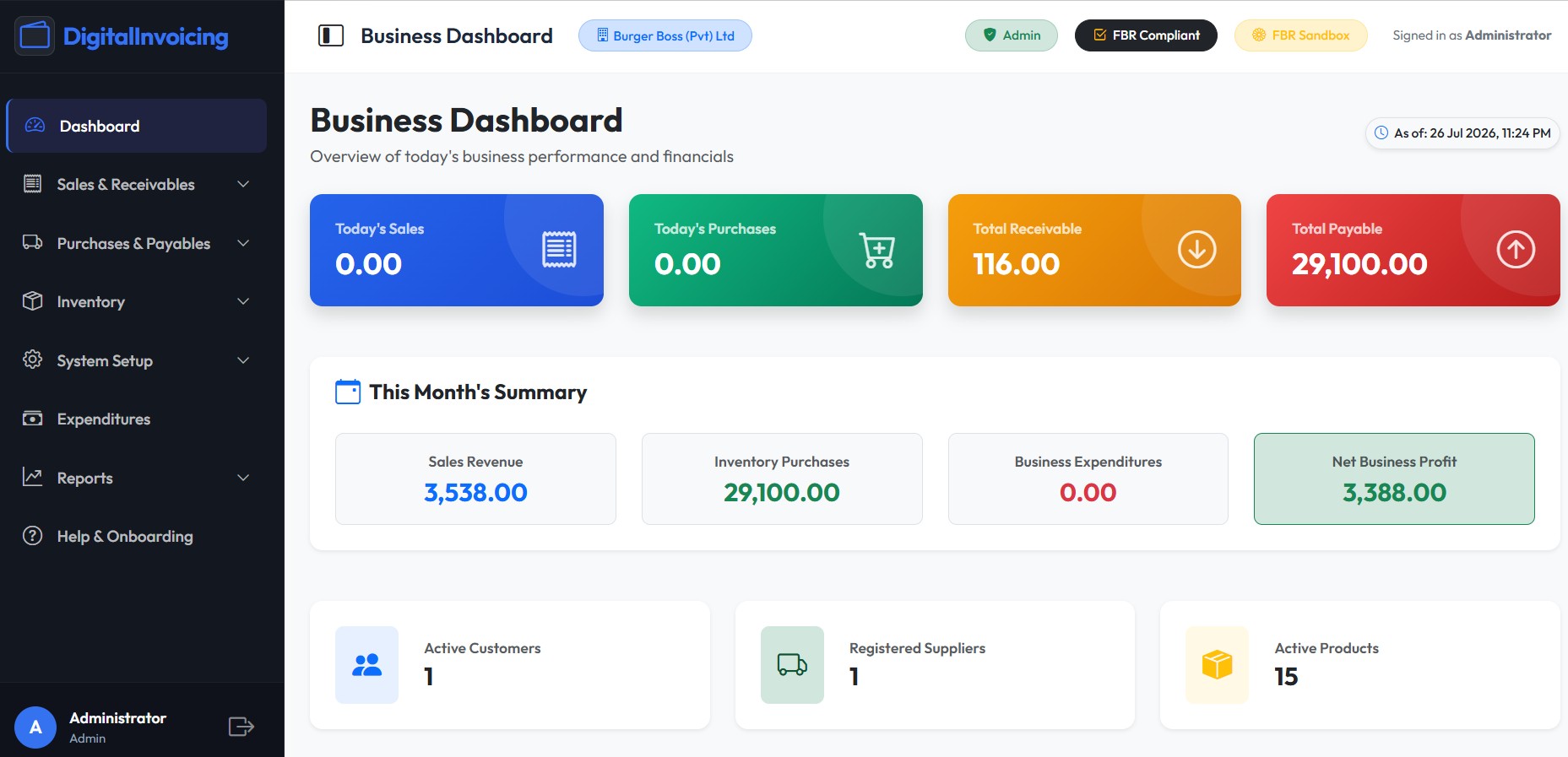This screenshot has height=757, width=1568.
Task: Click the shield icon in Admin badge
Action: point(990,35)
